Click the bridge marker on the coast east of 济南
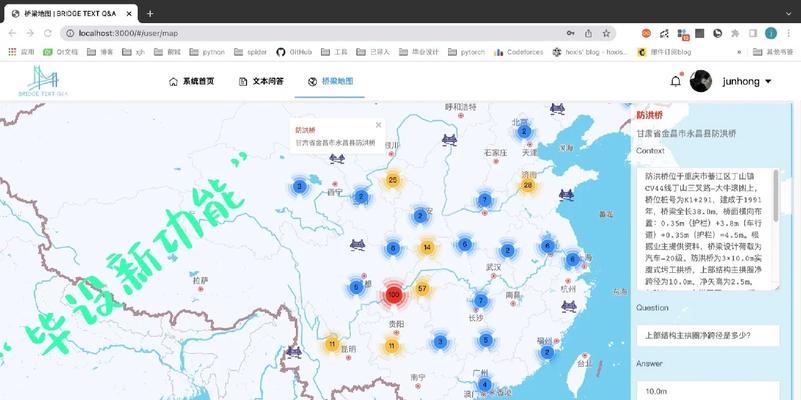The height and width of the screenshot is (400, 801). [566, 194]
